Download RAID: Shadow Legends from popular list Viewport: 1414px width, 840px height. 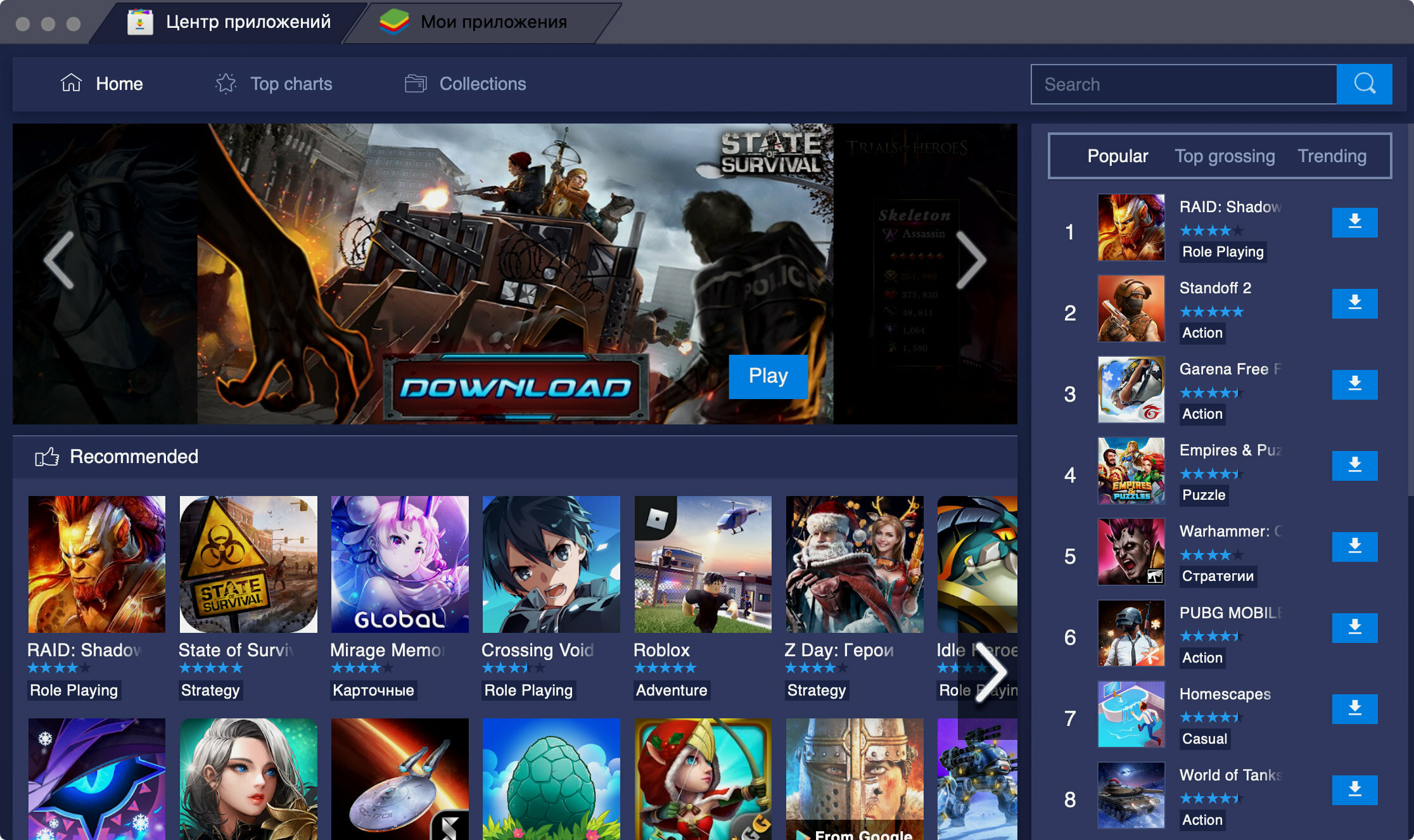click(1354, 222)
